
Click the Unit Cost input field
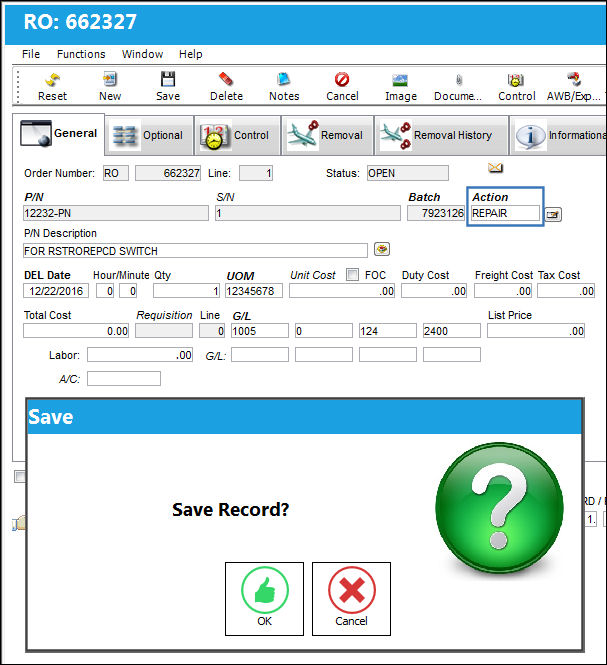[342, 291]
